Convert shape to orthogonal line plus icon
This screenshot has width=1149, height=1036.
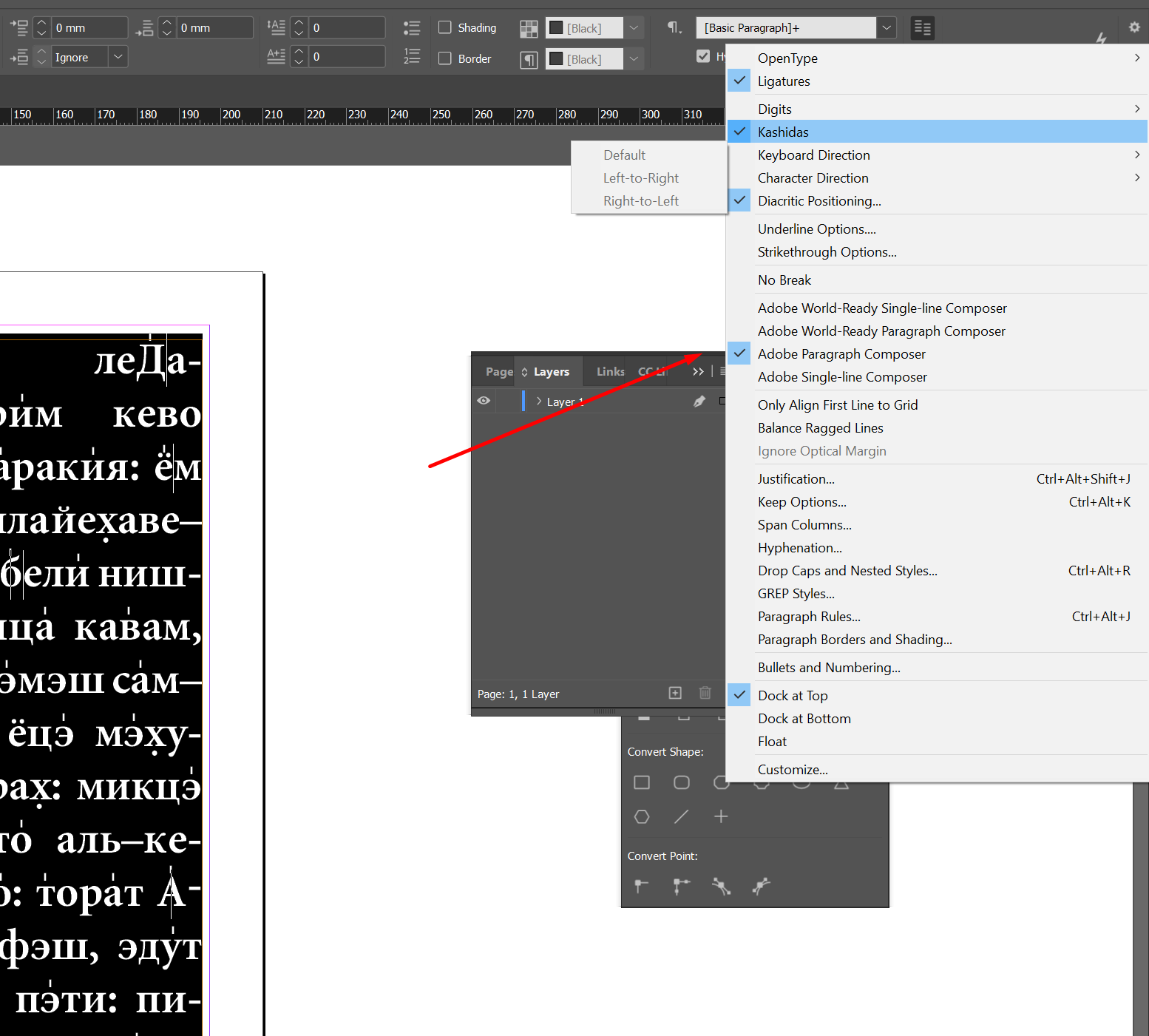(721, 816)
